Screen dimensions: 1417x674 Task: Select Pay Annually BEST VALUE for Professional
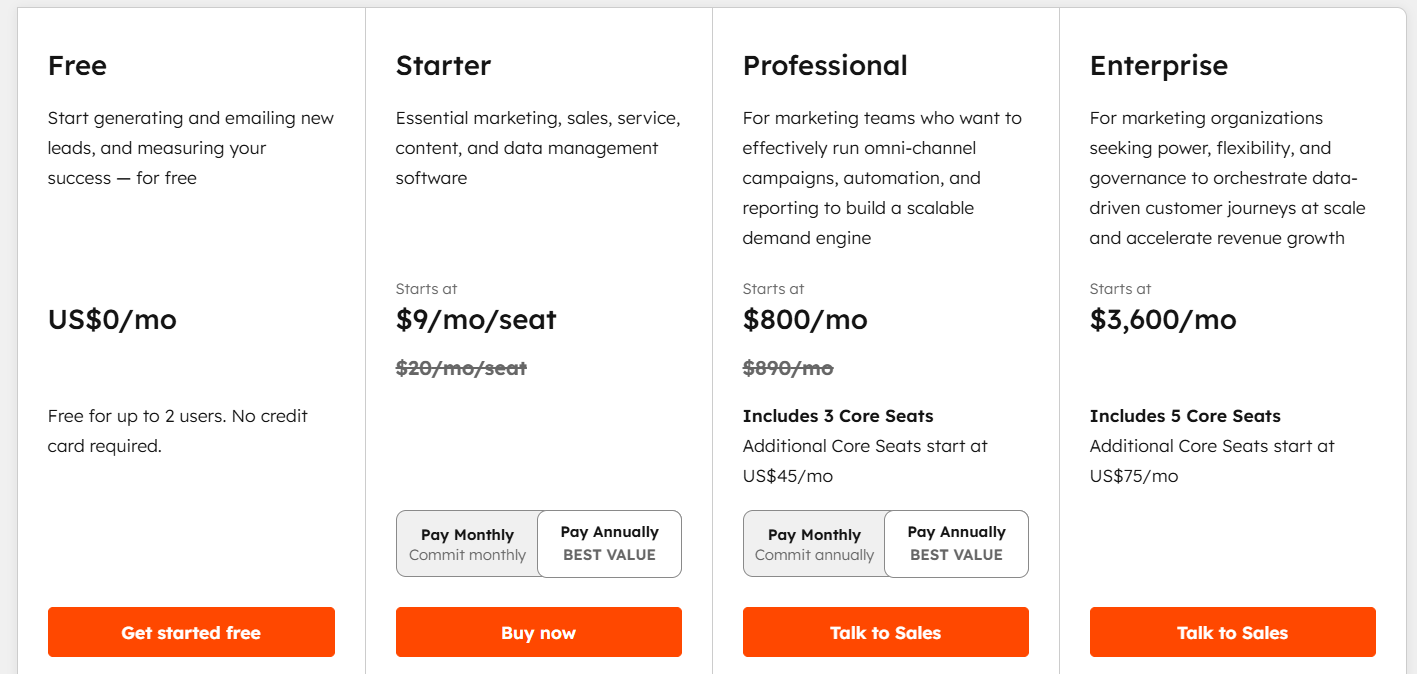956,543
